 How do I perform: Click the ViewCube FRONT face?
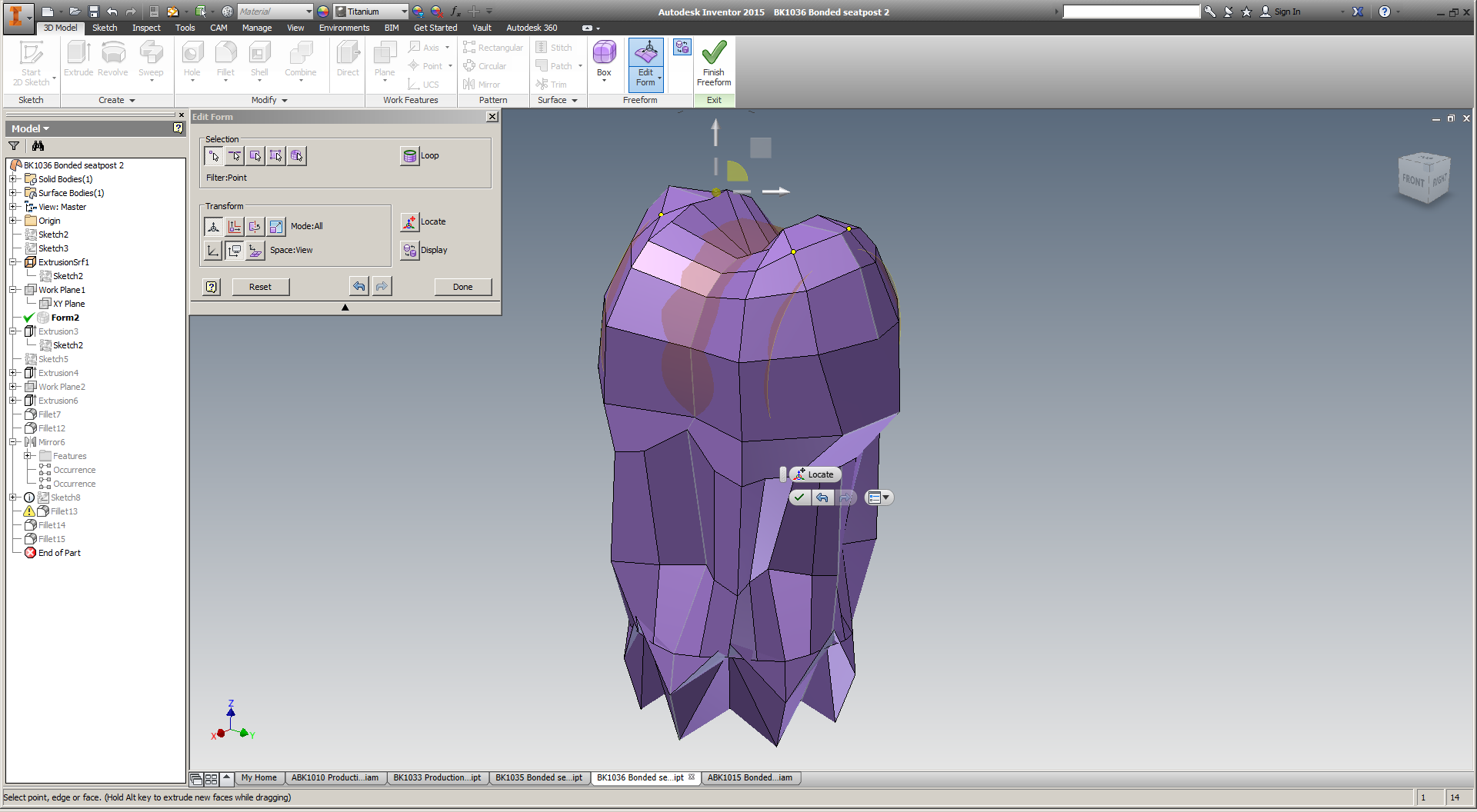point(1412,180)
